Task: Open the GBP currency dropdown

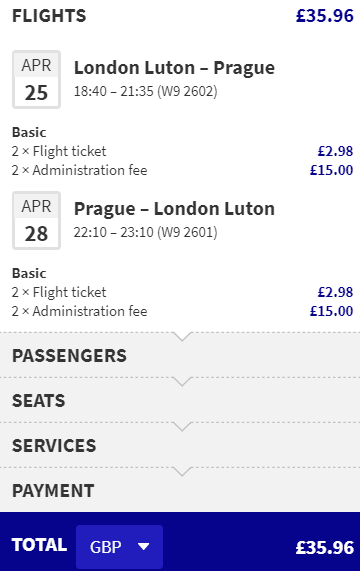Action: (x=119, y=546)
